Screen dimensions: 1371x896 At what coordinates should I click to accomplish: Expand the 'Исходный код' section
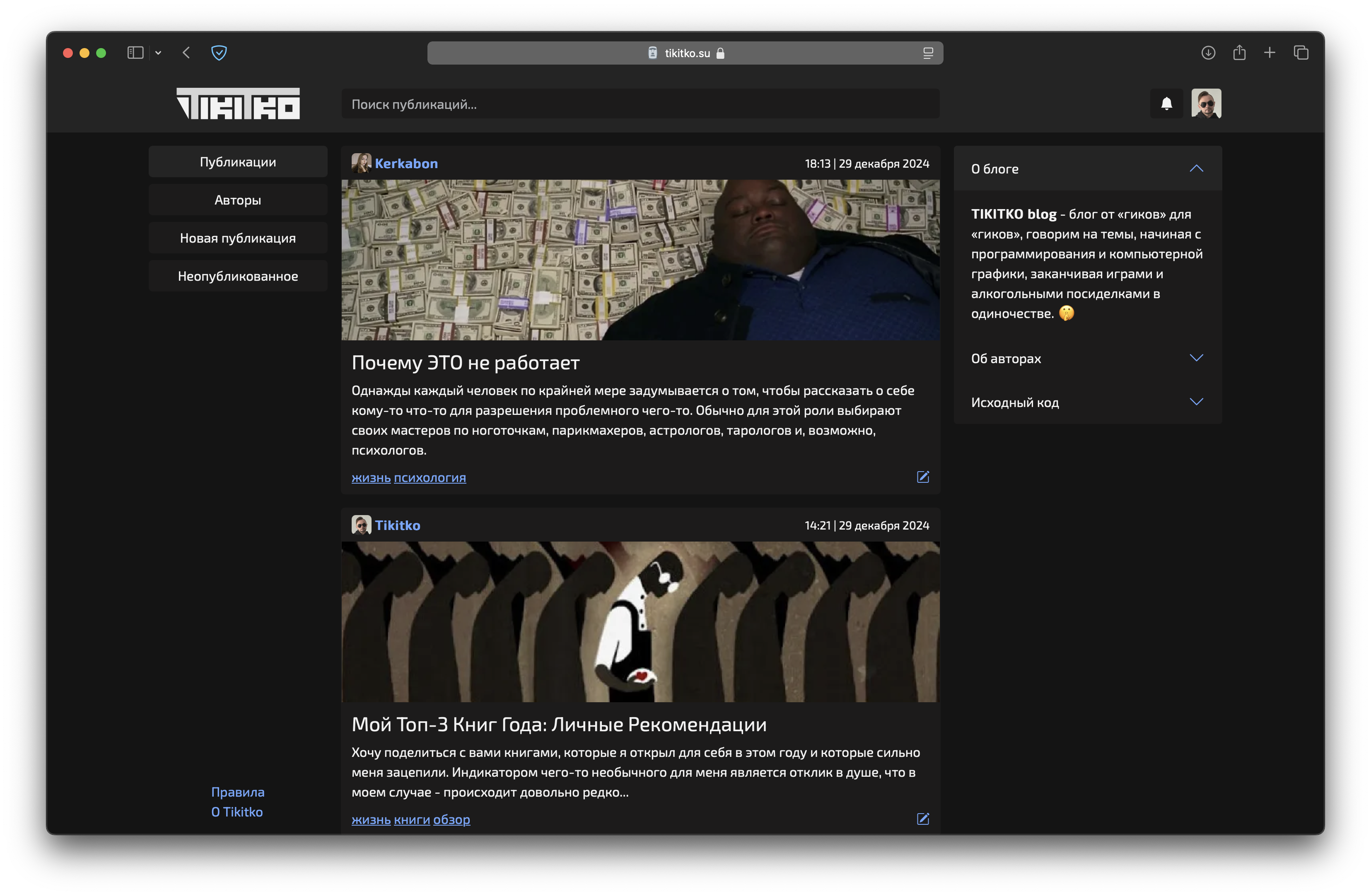(1196, 402)
